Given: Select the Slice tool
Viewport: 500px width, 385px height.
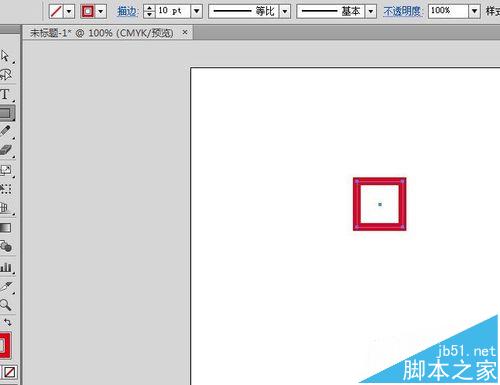Looking at the screenshot, I should tap(6, 286).
